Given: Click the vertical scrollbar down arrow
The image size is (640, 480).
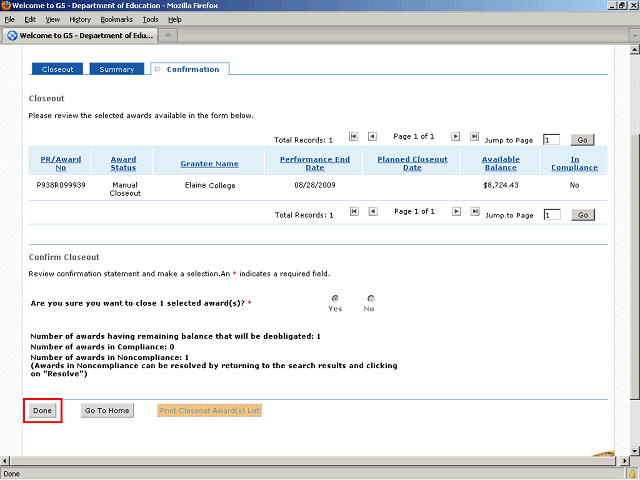Looking at the screenshot, I should click(635, 451).
